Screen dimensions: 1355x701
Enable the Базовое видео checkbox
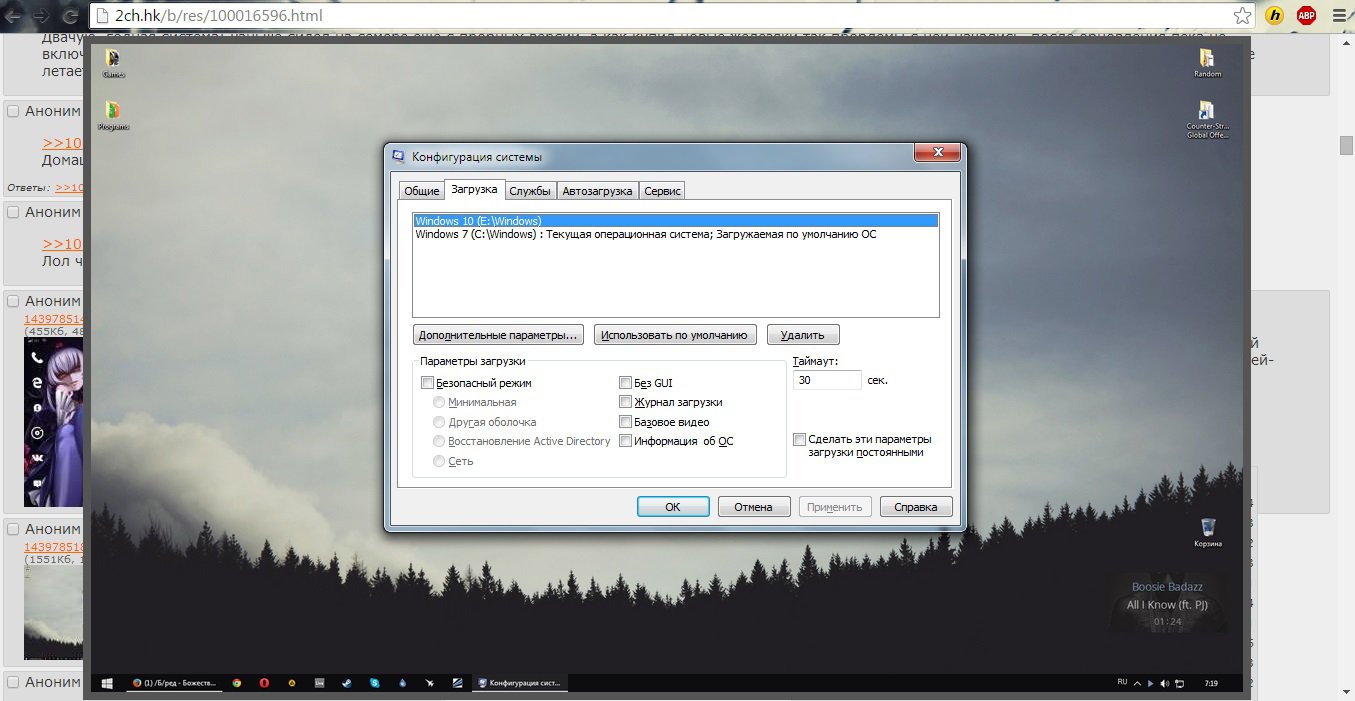[x=626, y=422]
